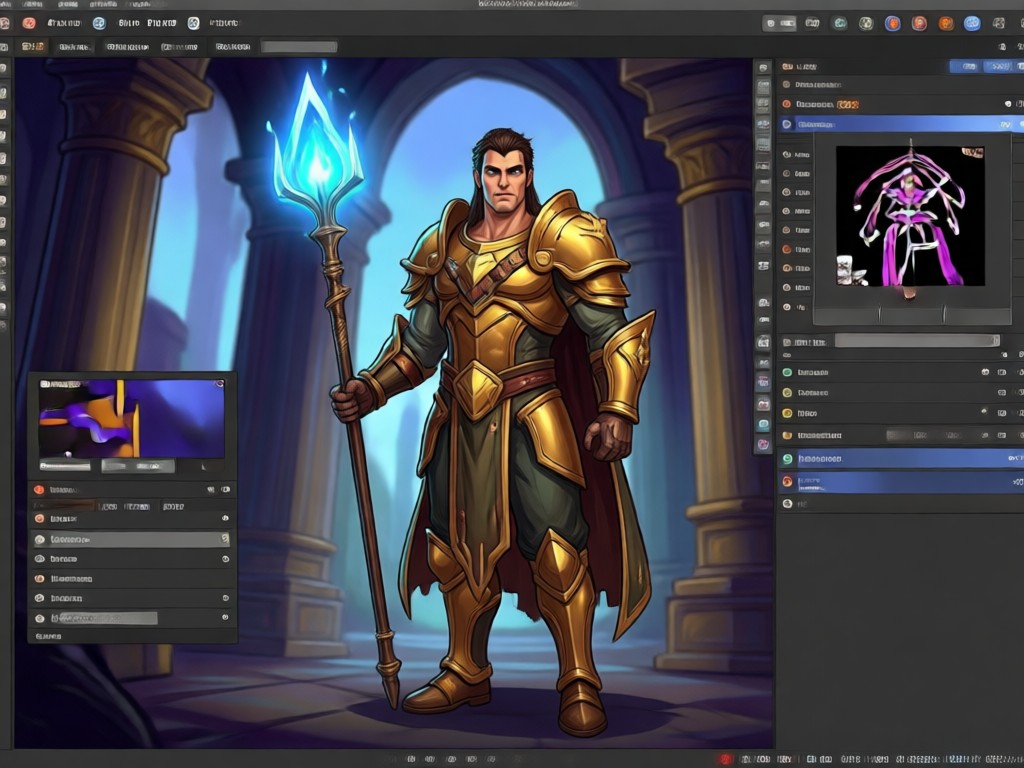Click the light blue round icon in top-right toolbar
This screenshot has height=768, width=1024.
tap(972, 24)
